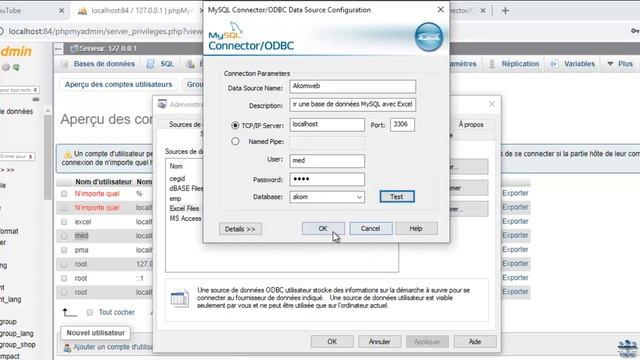Tick first N'importe quel user checkbox
Screen dimensions: 640x360
pyautogui.click(x=64, y=194)
